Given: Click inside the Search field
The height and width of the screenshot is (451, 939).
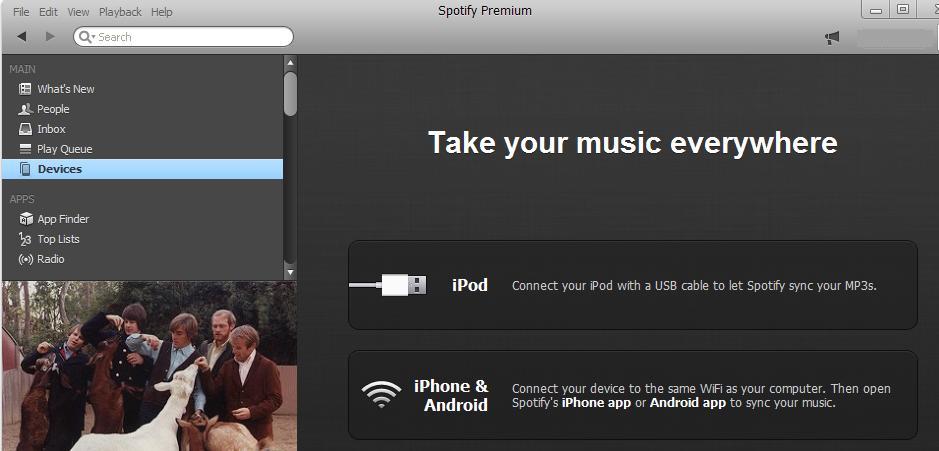Looking at the screenshot, I should click(183, 37).
